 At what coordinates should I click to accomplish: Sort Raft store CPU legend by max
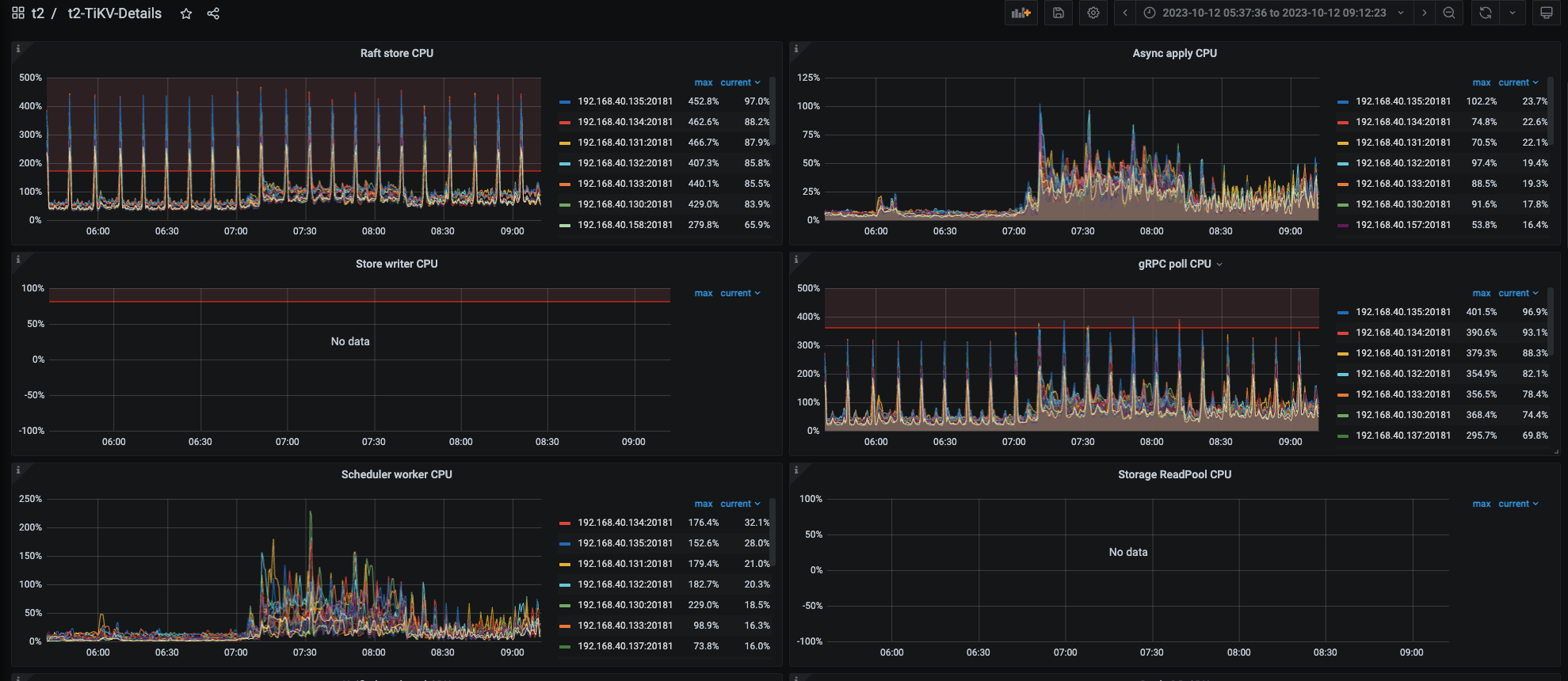(703, 82)
